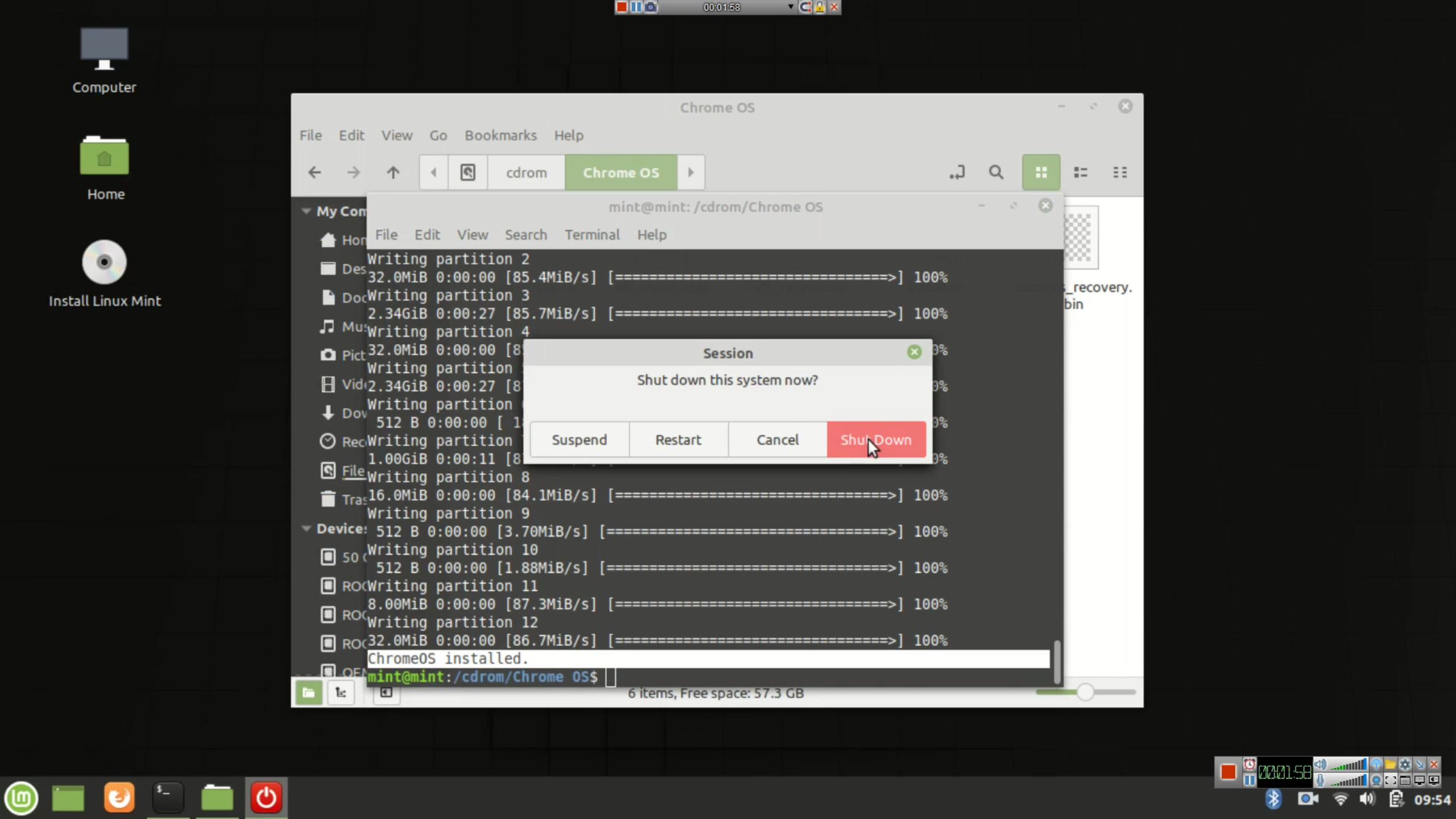
Task: Select the webcam icon in the recorder panel
Action: (x=1377, y=780)
